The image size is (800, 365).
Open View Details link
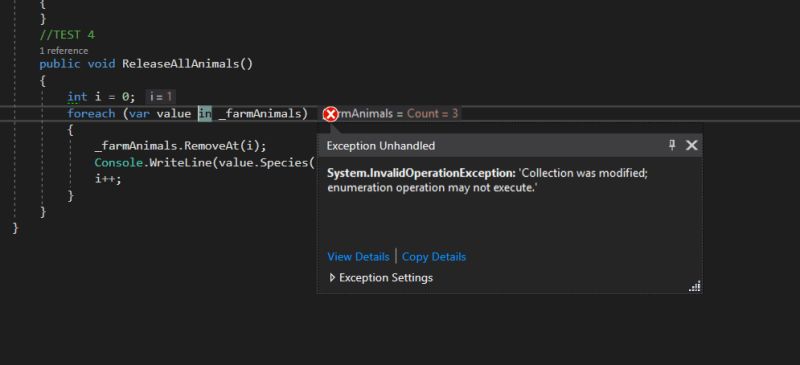(x=358, y=256)
